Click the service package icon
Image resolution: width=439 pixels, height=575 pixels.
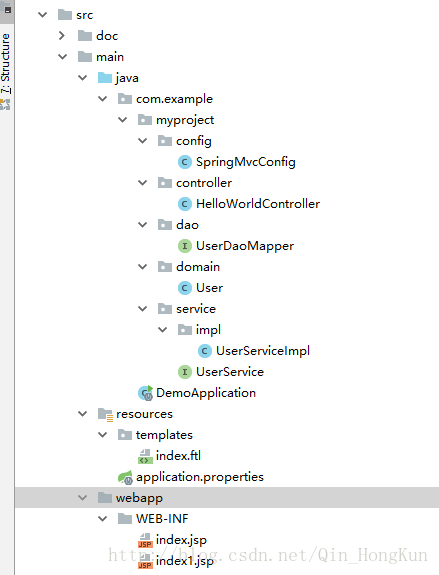pyautogui.click(x=165, y=309)
